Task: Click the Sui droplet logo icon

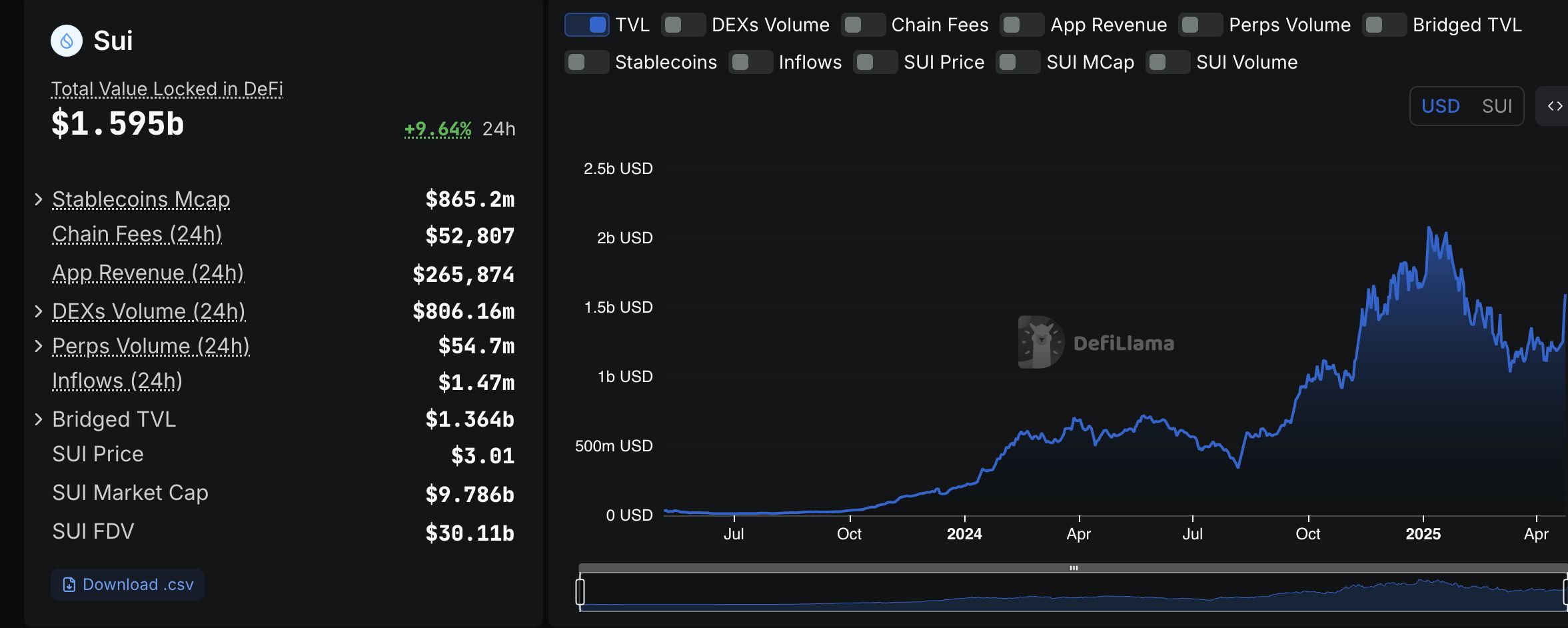Action: pyautogui.click(x=67, y=41)
